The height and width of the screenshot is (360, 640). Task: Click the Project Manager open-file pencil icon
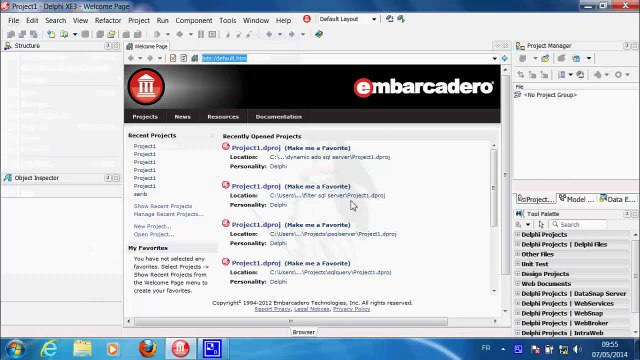(x=545, y=58)
